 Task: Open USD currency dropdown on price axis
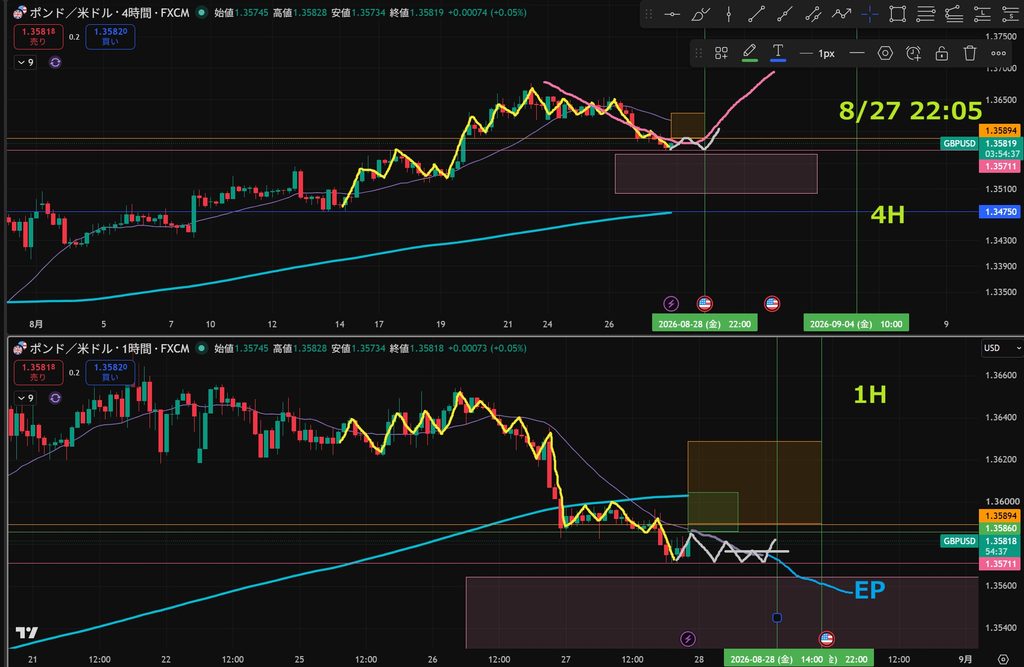pyautogui.click(x=1002, y=348)
